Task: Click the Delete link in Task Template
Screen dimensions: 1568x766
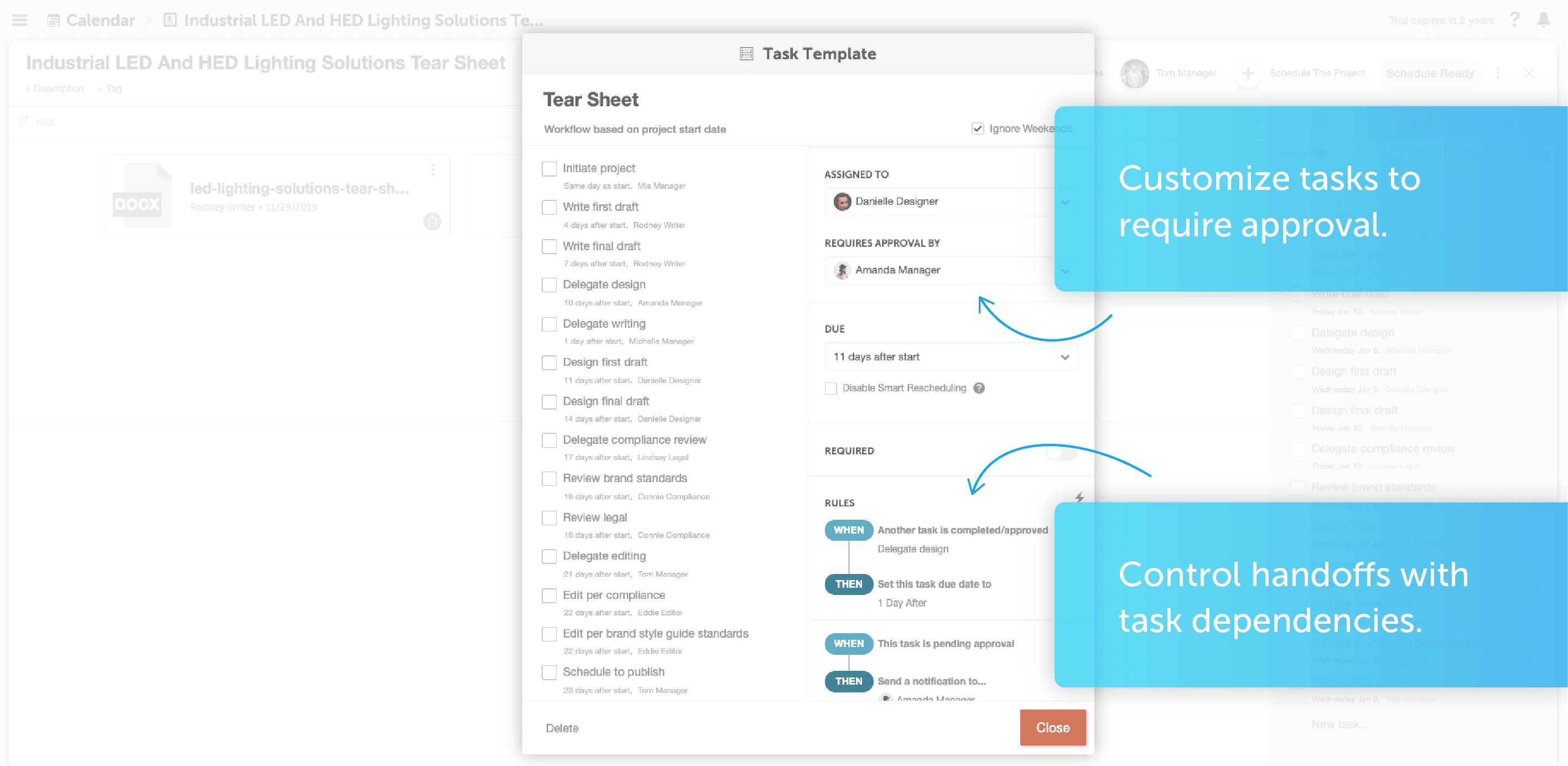Action: pyautogui.click(x=562, y=728)
